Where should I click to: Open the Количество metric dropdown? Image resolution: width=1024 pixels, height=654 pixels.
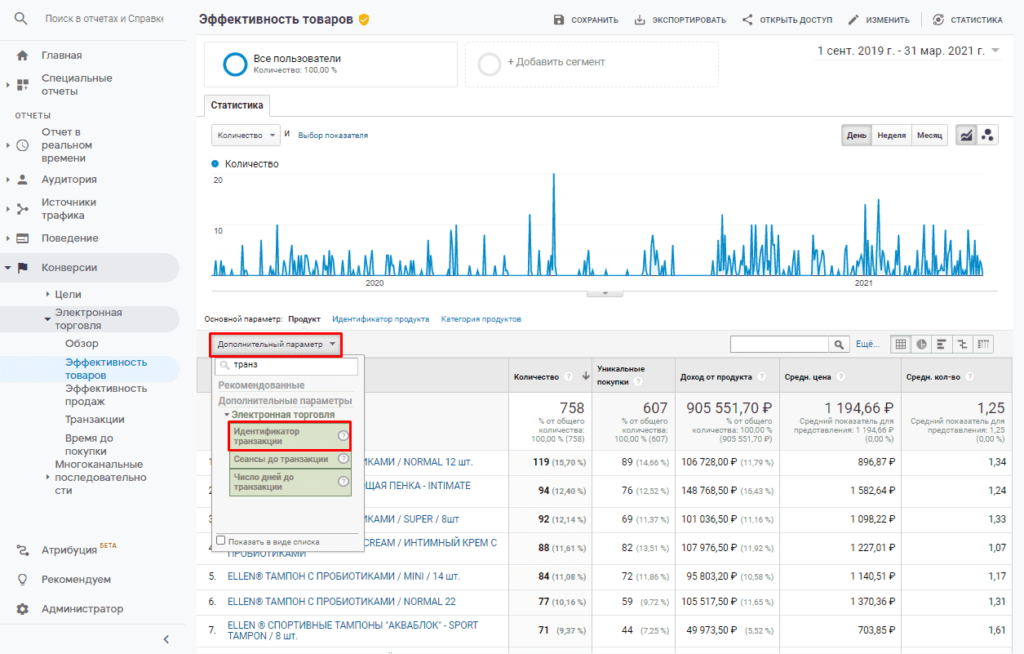click(246, 135)
